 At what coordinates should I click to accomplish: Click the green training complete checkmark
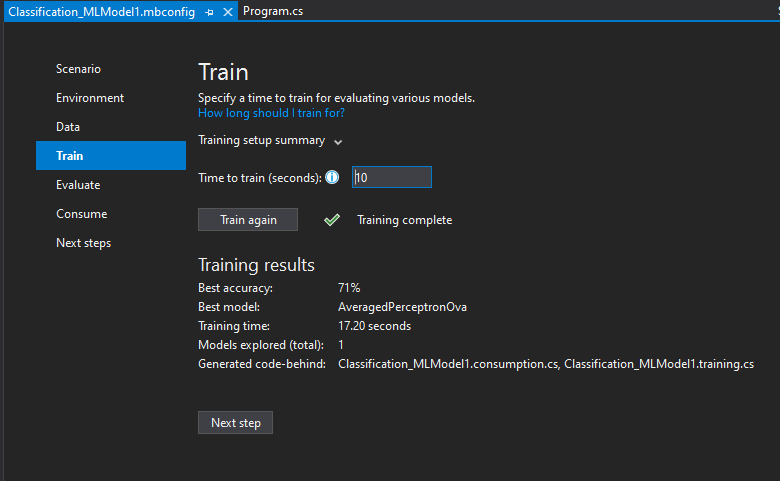332,219
